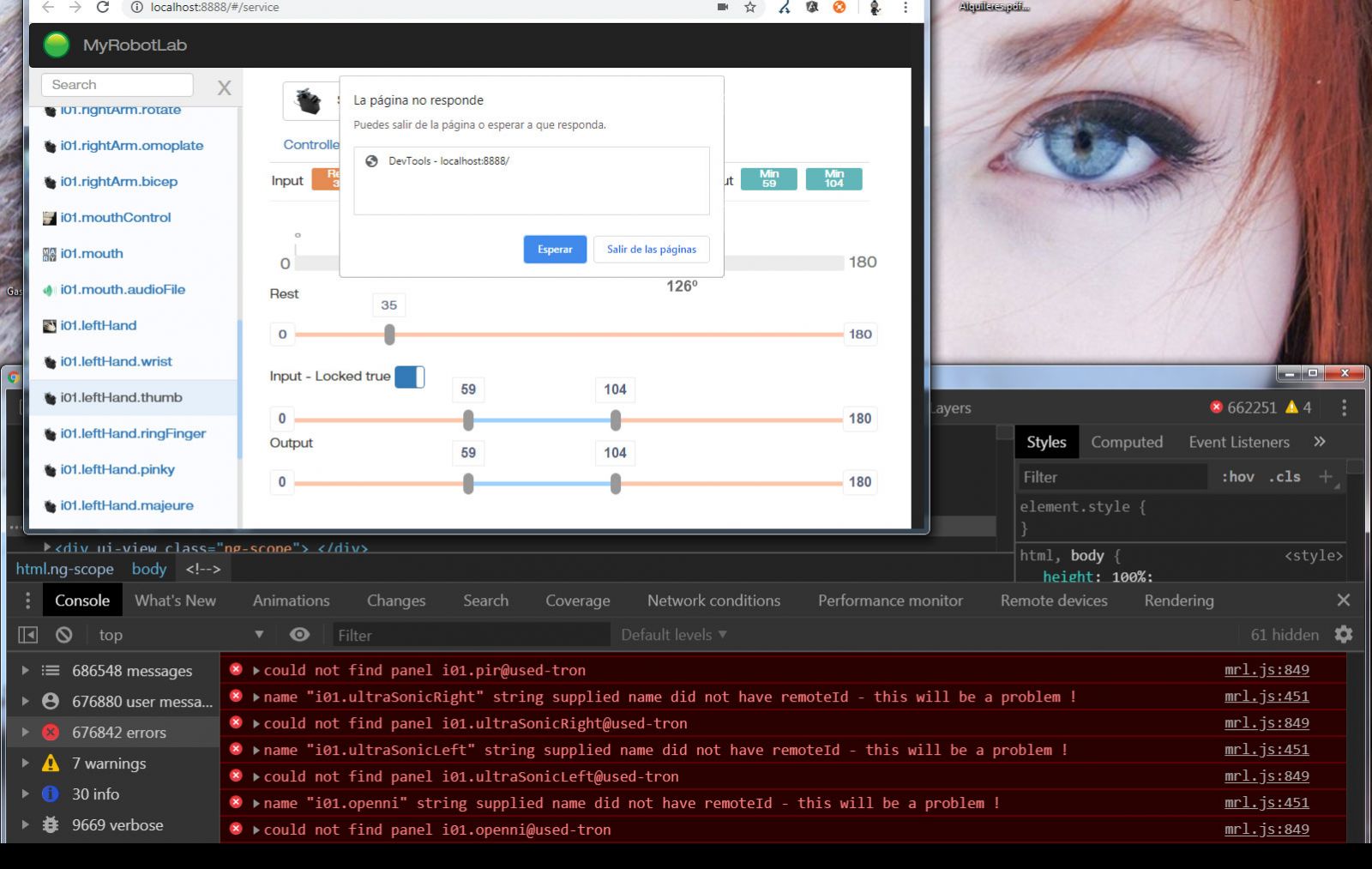1372x869 pixels.
Task: Click the yellow warning count 4
Action: coord(1298,407)
